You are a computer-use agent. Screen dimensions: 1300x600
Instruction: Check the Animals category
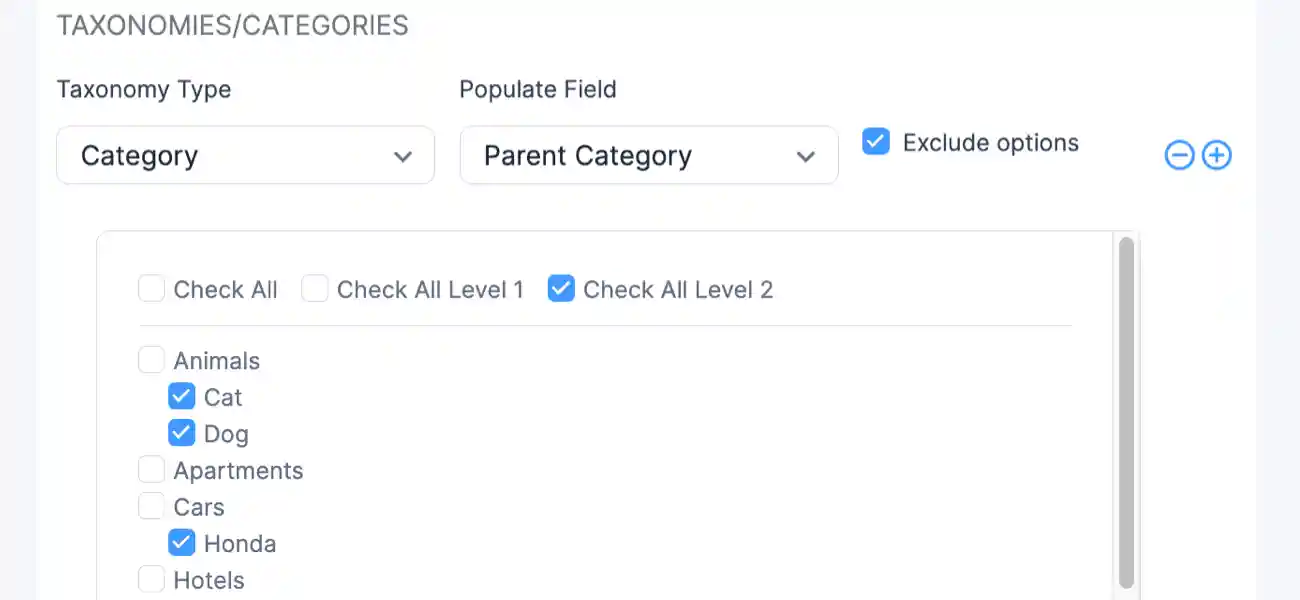(151, 359)
